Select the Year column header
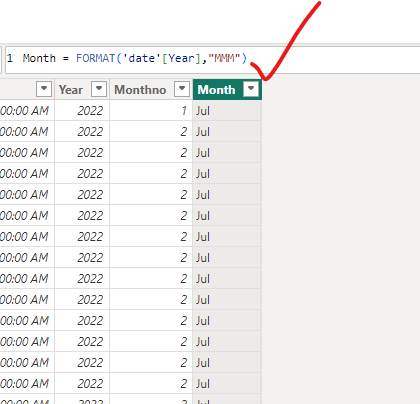The image size is (420, 404). point(82,89)
